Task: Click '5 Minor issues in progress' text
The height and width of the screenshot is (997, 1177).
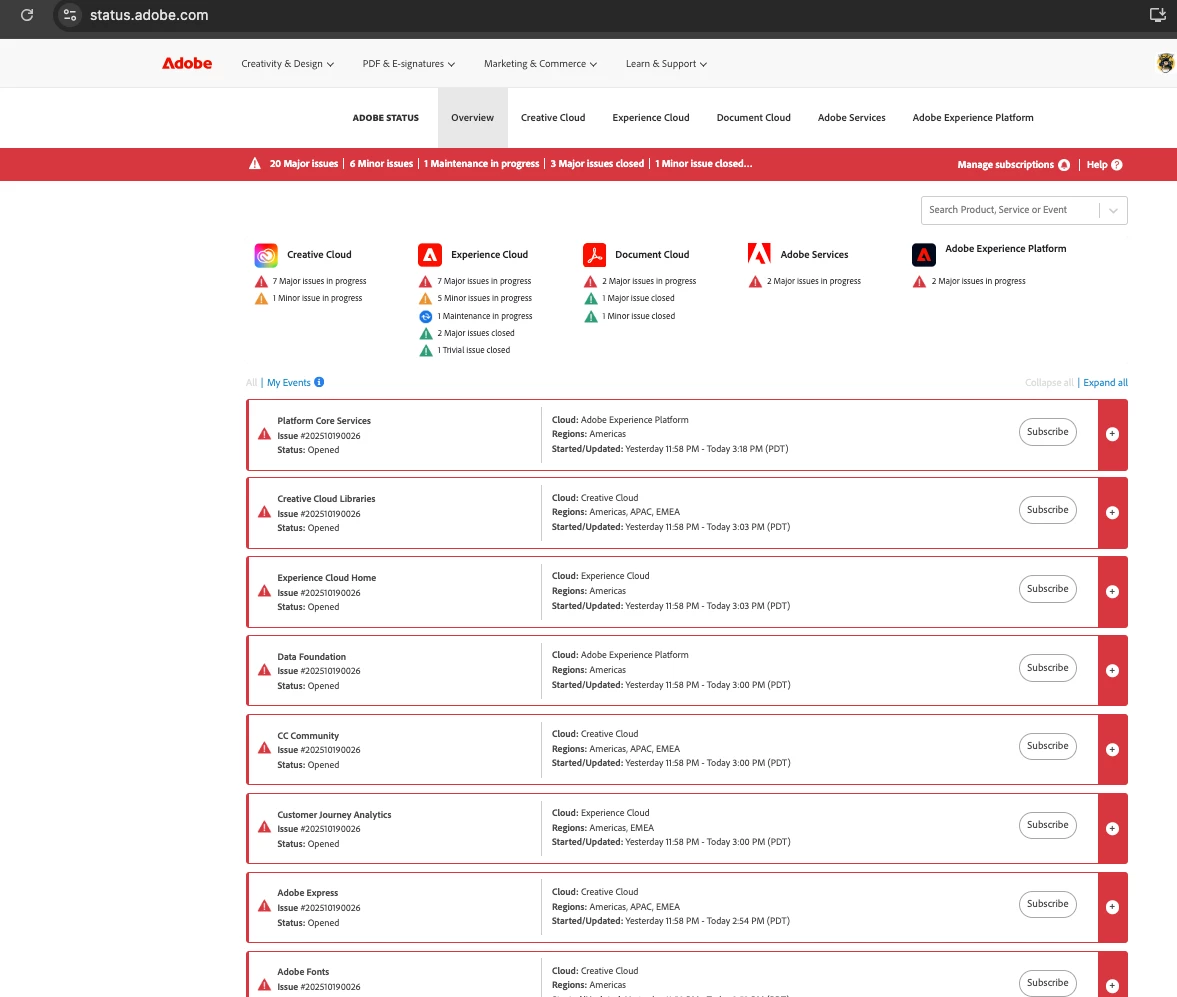Action: point(485,299)
